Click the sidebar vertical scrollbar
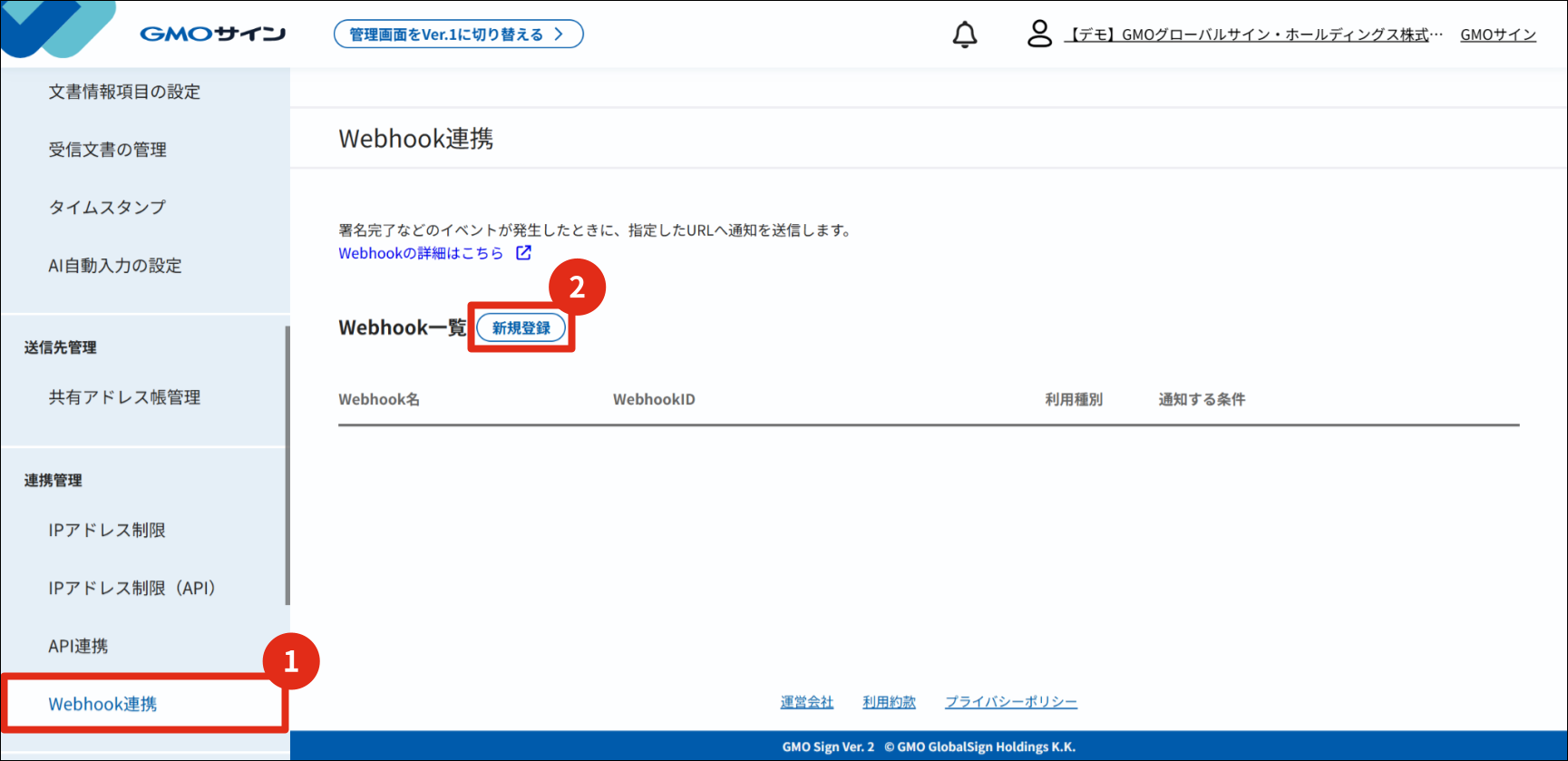This screenshot has width=1568, height=761. click(x=287, y=465)
